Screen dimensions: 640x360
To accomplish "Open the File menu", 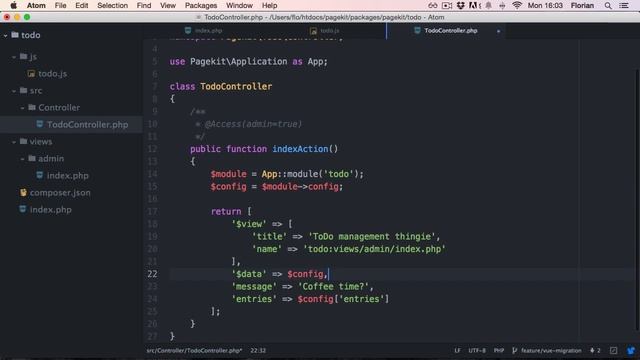I will [60, 5].
